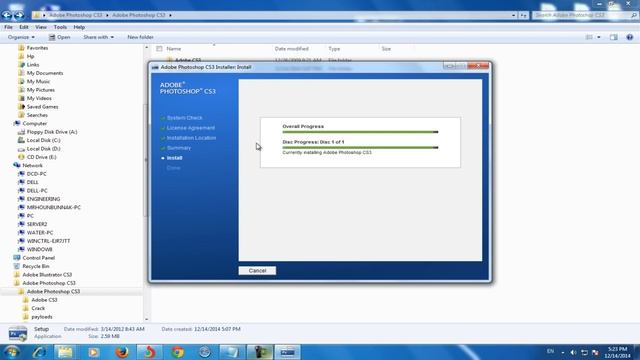
Task: Click Cancel in the Photoshop CS3 installer
Action: [257, 271]
